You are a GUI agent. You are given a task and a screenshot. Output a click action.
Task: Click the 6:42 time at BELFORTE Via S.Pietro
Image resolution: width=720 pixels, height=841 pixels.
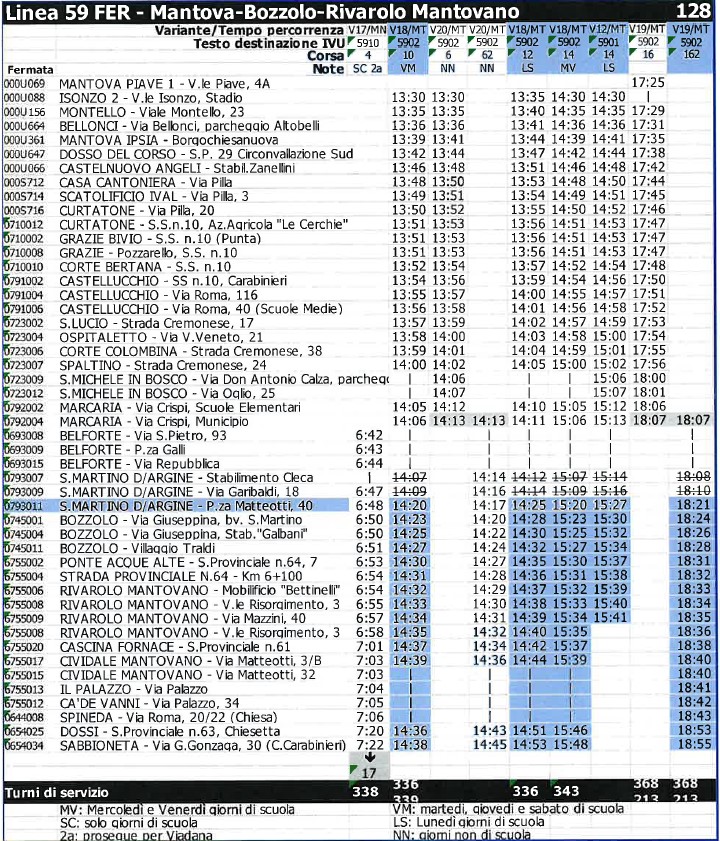click(369, 436)
